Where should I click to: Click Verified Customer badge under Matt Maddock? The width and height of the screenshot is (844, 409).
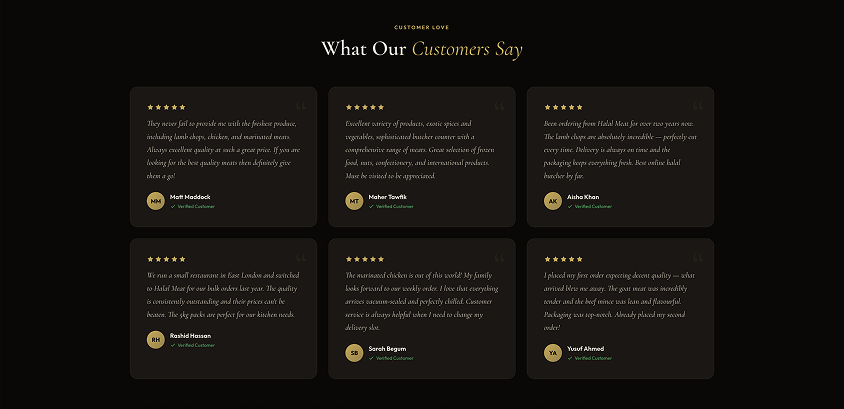pyautogui.click(x=194, y=206)
